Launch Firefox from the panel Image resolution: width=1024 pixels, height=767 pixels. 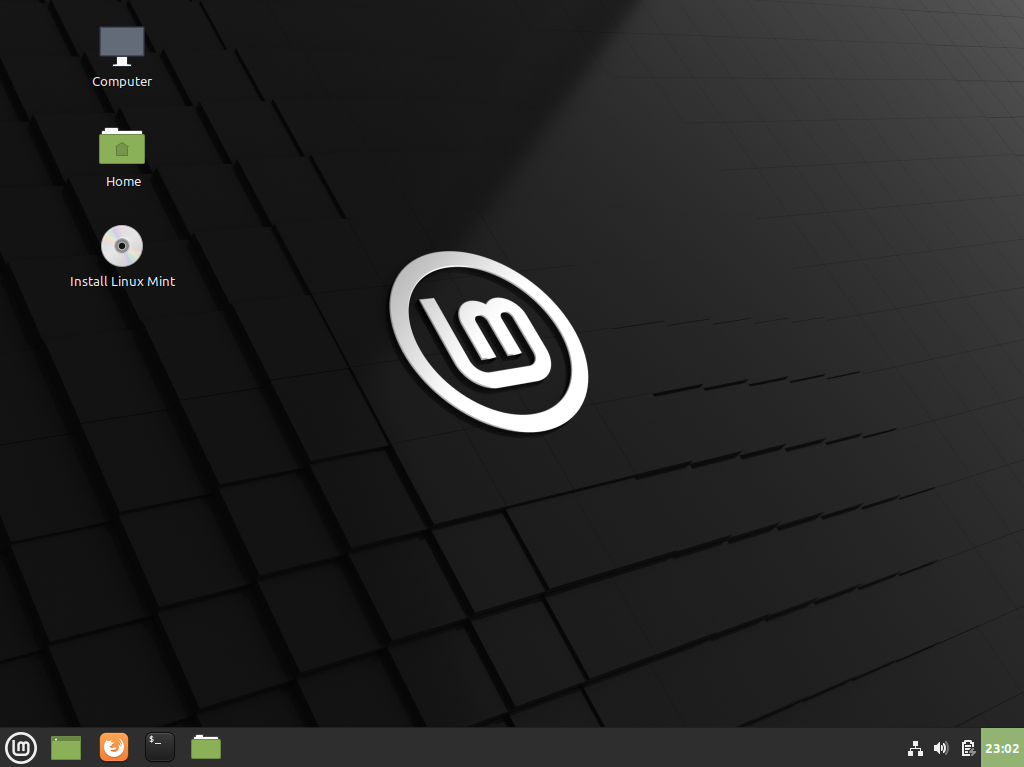coord(114,747)
